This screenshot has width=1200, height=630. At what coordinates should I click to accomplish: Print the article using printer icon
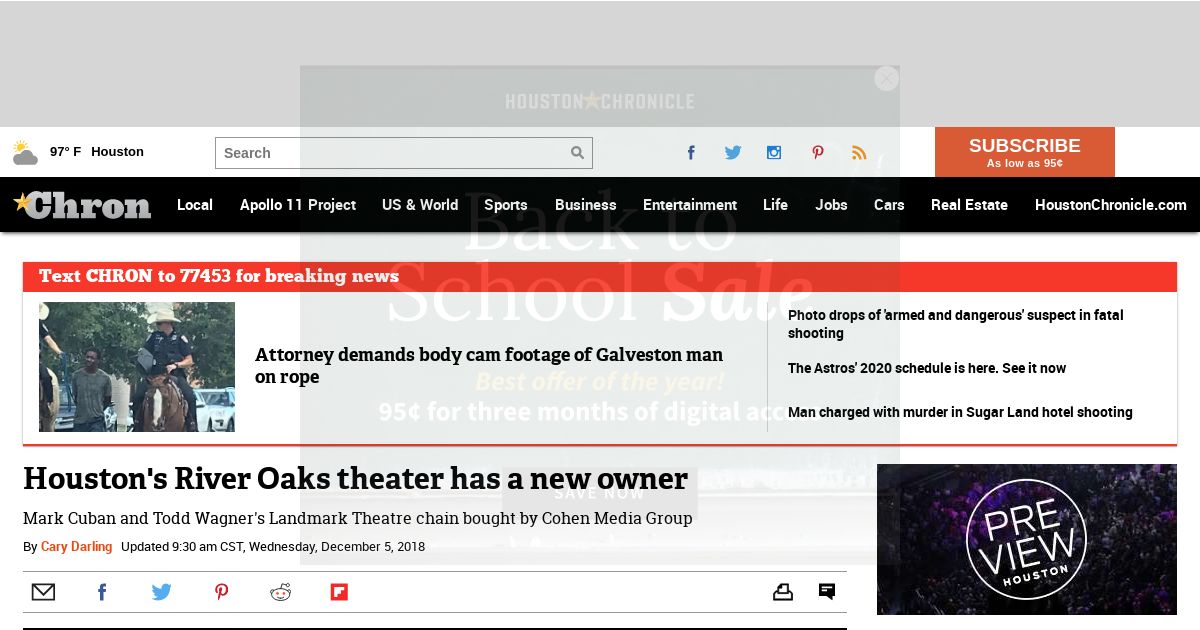coord(783,592)
